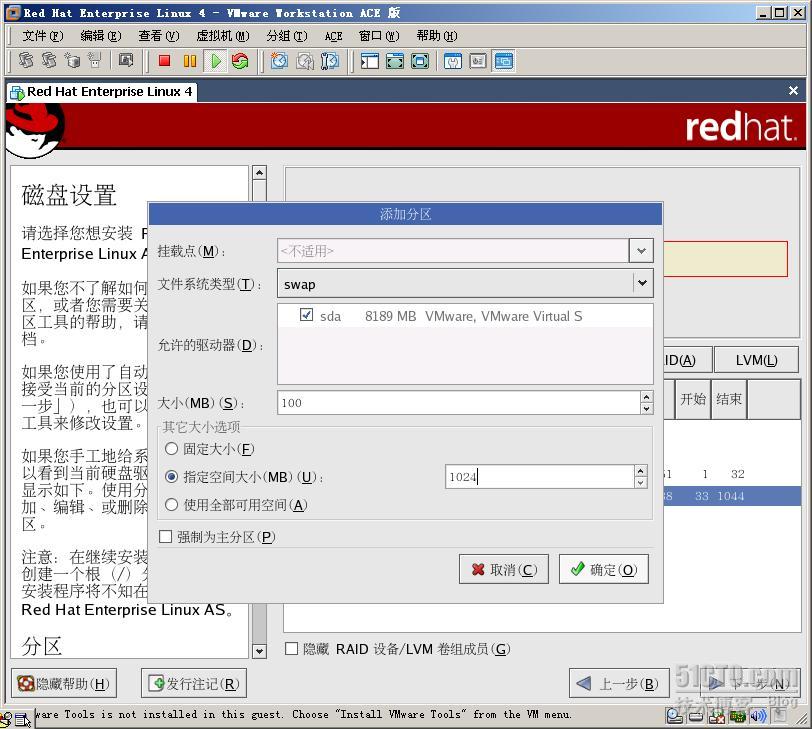
Task: Click the 确定(O) OK button
Action: pos(603,570)
